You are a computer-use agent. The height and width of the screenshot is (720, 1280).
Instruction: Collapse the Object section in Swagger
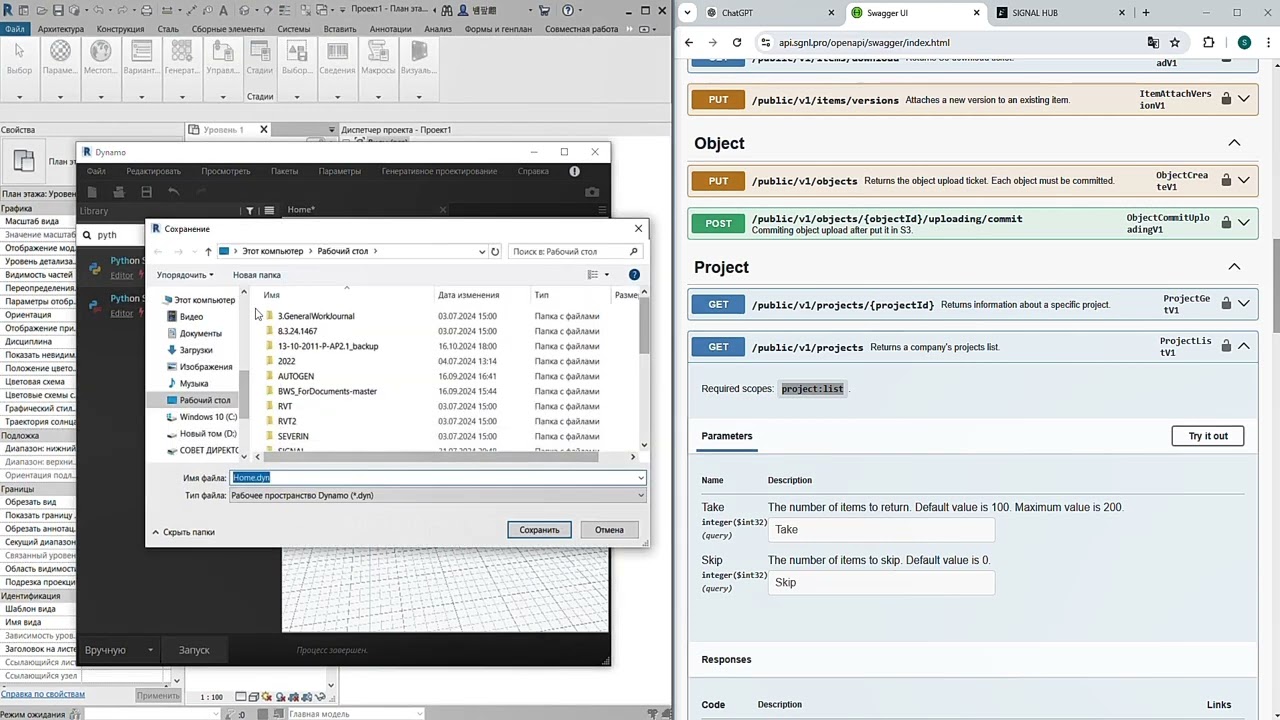[1234, 143]
